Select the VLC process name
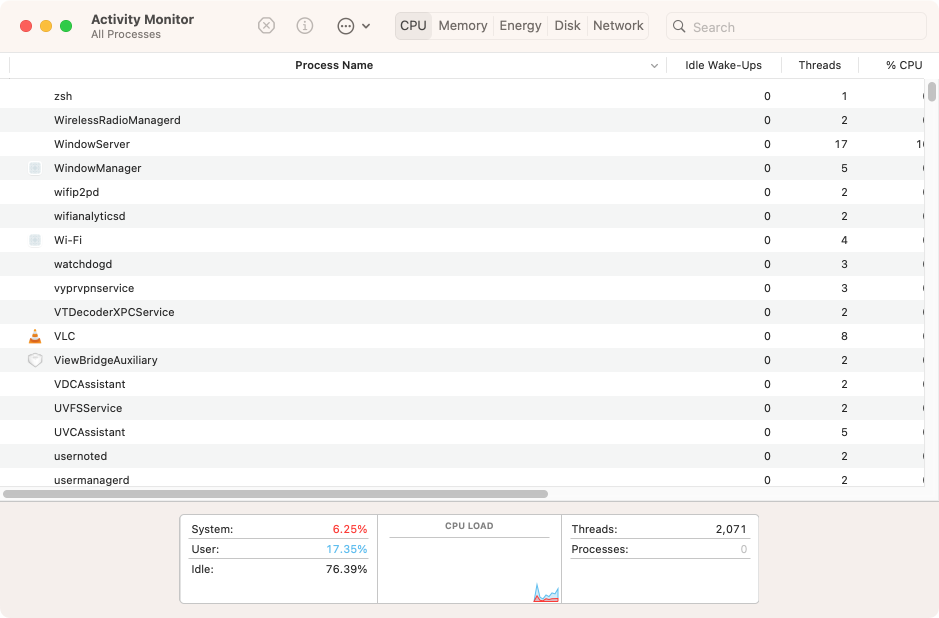This screenshot has width=939, height=618. tap(64, 336)
